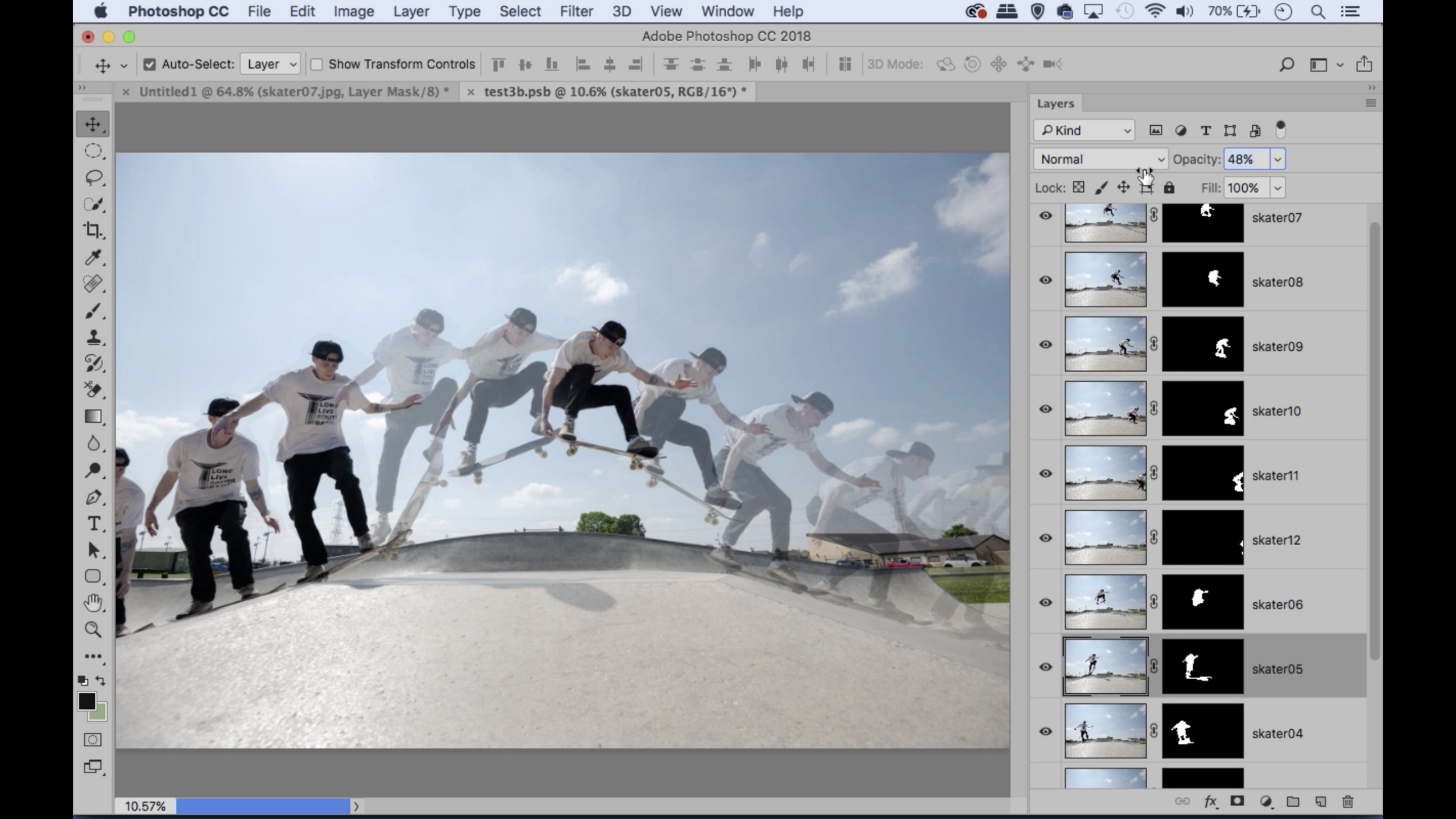Image resolution: width=1456 pixels, height=819 pixels.
Task: Open the Select menu
Action: tap(520, 11)
